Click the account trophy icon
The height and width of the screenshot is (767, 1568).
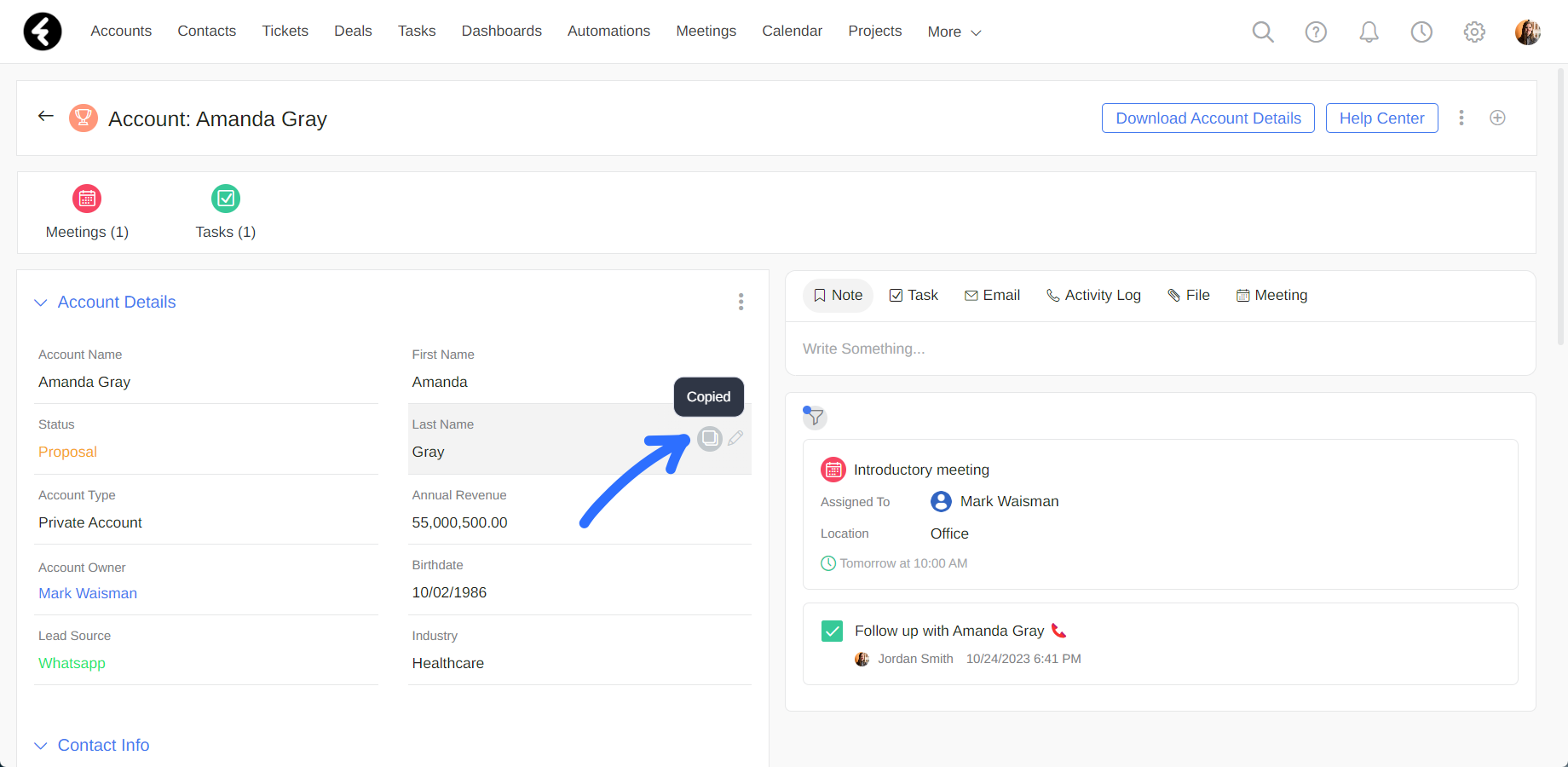click(83, 118)
